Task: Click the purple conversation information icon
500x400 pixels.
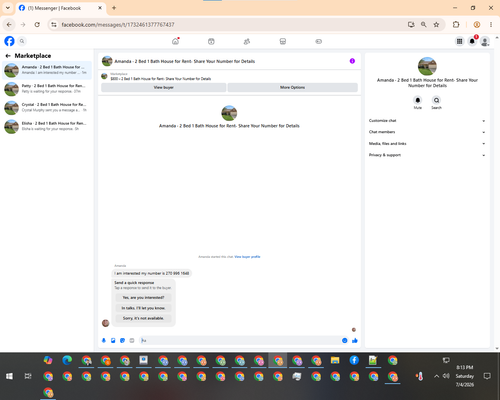Action: [352, 61]
